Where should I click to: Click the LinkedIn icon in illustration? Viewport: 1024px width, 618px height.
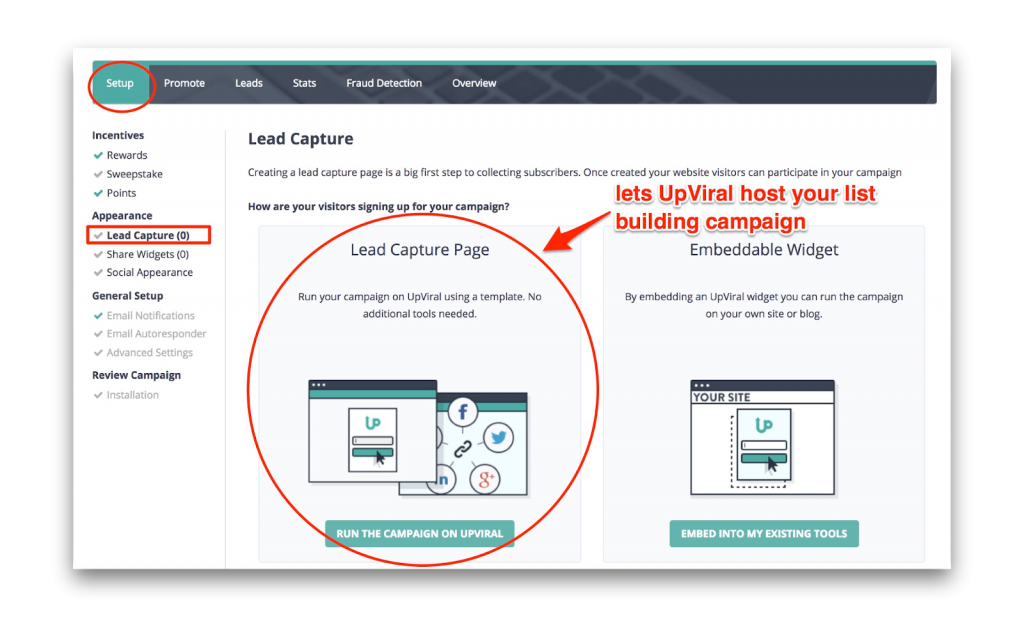443,480
